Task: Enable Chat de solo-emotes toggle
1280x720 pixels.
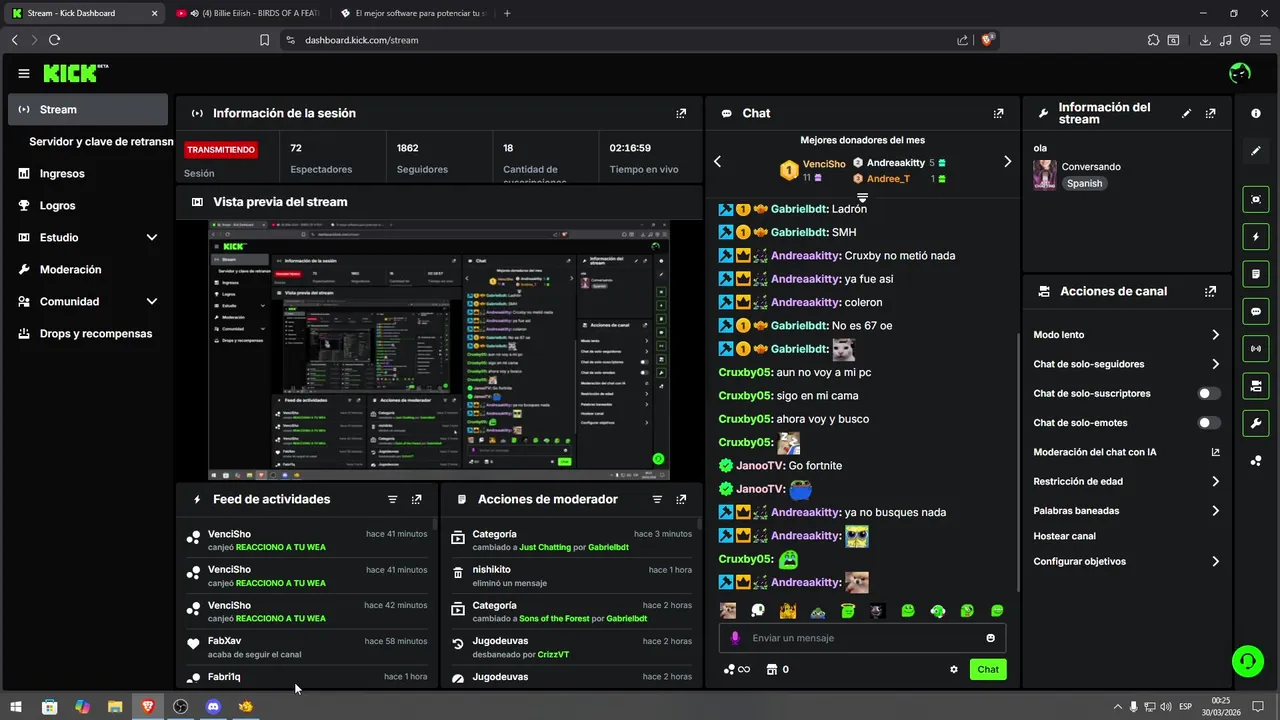Action: click(x=1209, y=423)
